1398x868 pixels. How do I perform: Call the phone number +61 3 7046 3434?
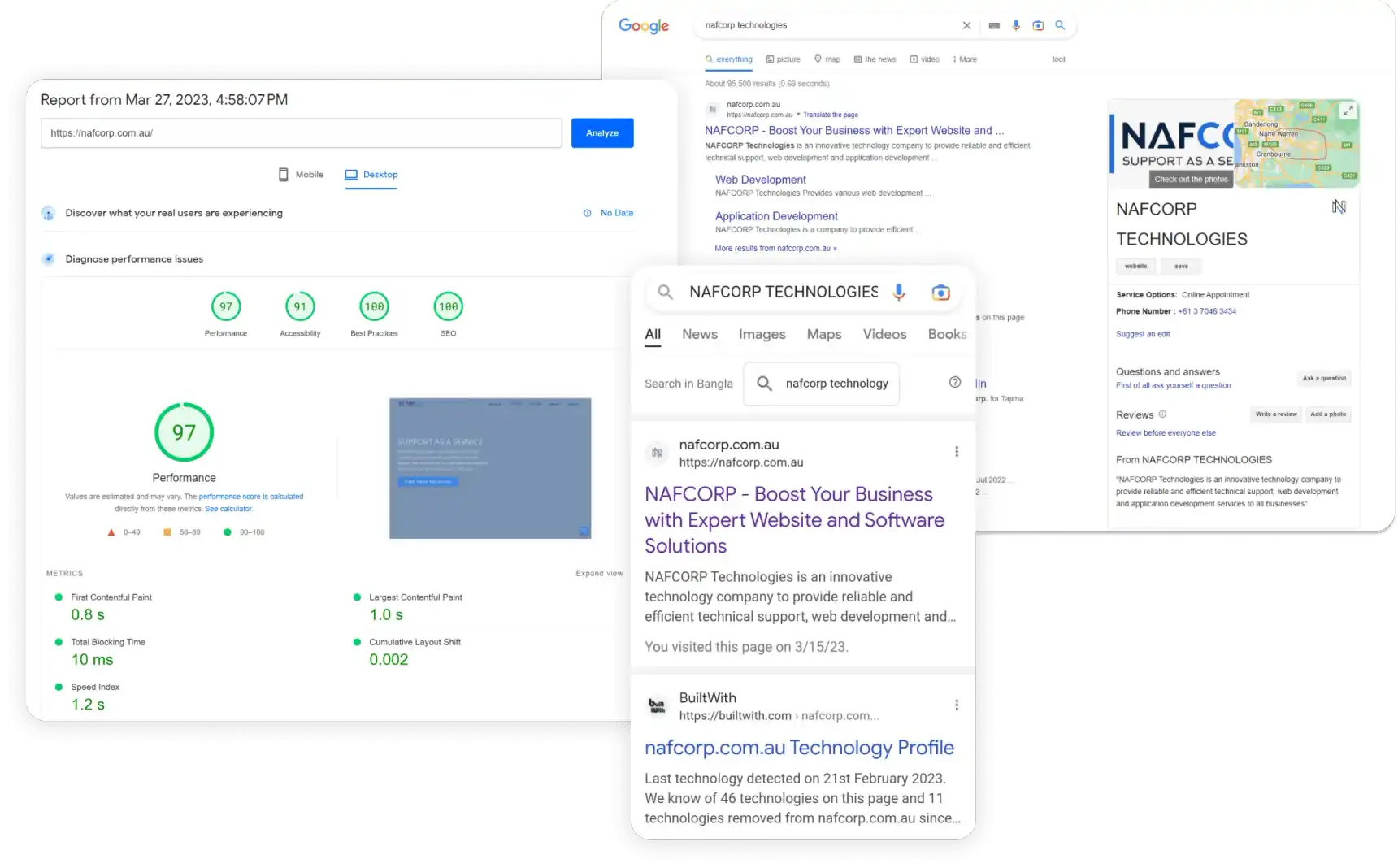click(1207, 312)
